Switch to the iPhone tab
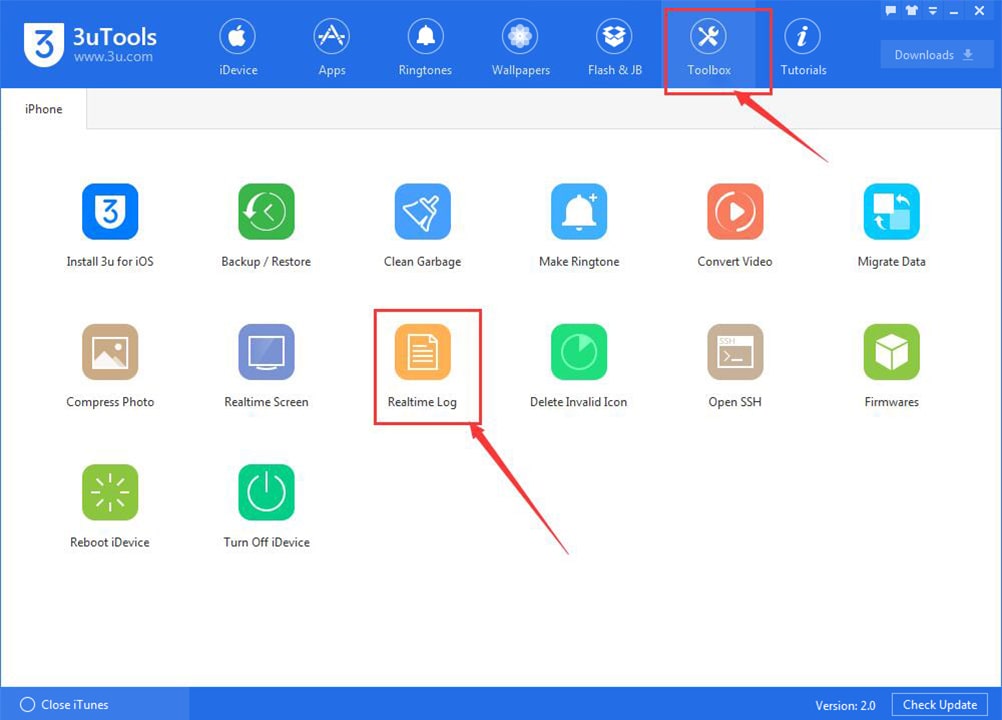The height and width of the screenshot is (720, 1002). point(43,109)
